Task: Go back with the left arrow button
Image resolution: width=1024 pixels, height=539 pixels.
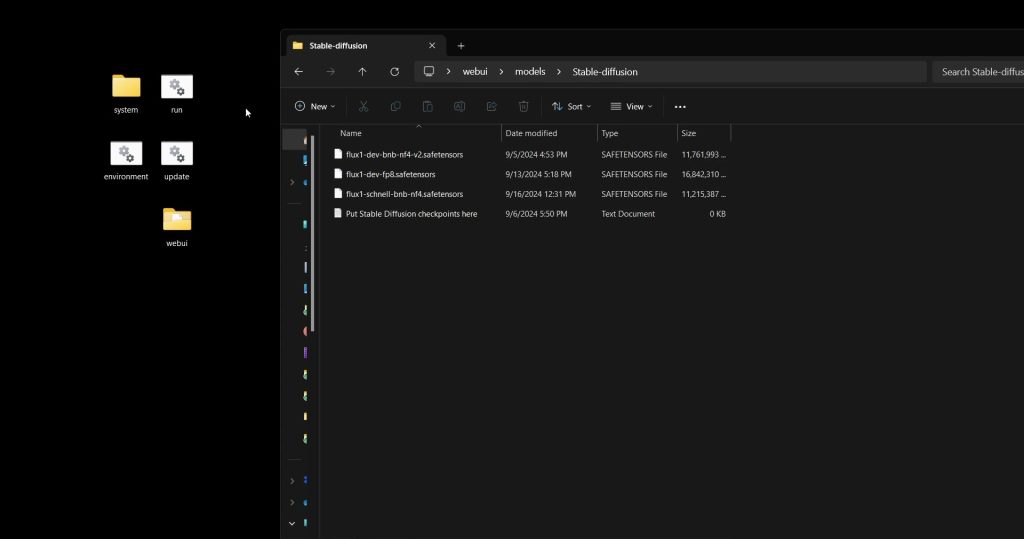Action: click(x=298, y=72)
